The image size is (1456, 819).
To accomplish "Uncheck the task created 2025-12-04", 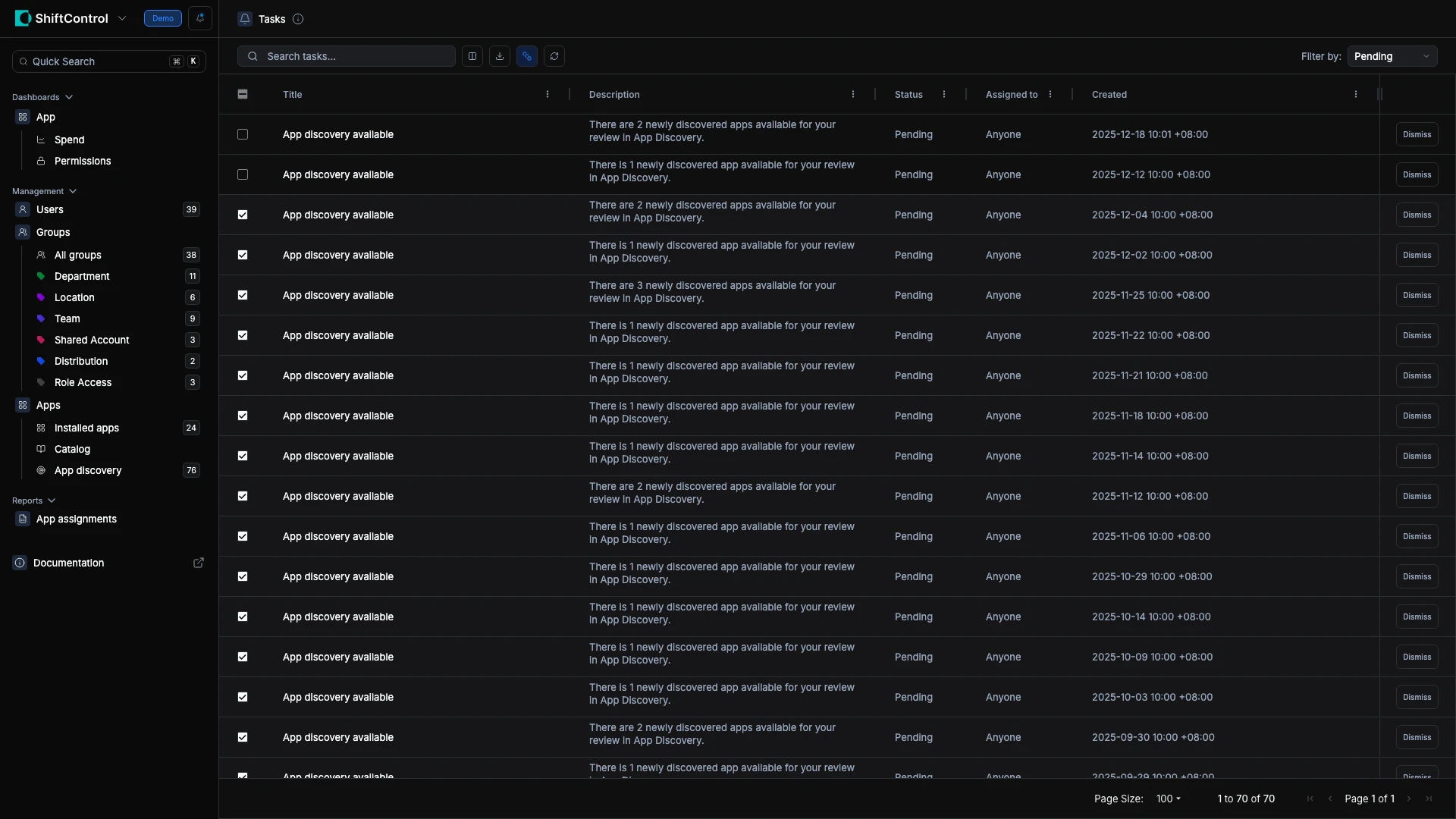I will tap(243, 215).
